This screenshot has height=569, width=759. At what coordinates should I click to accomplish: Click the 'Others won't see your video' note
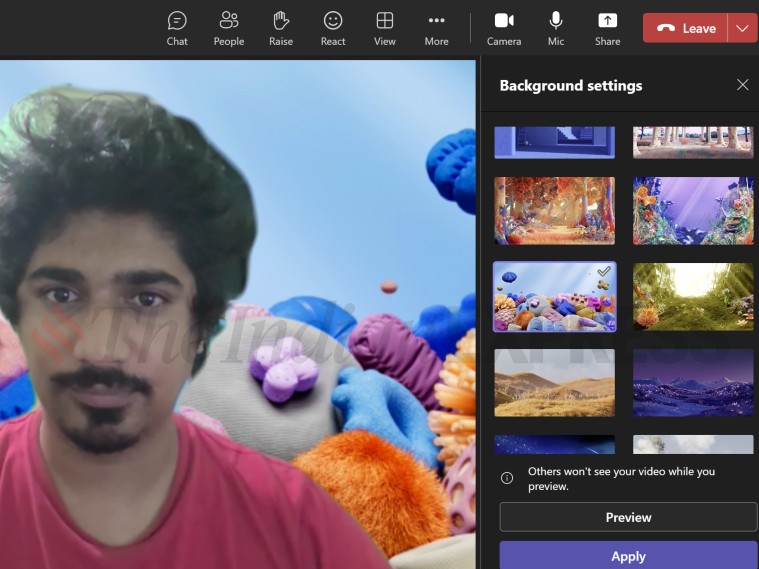(621, 478)
